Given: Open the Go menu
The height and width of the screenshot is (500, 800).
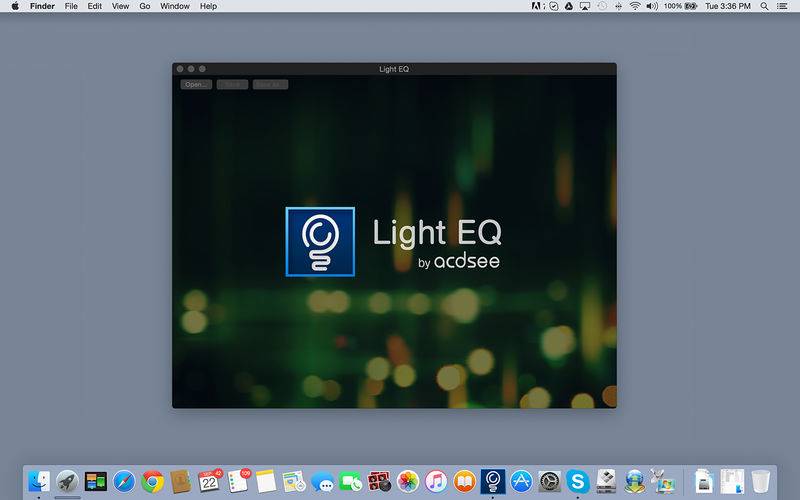Looking at the screenshot, I should coord(145,6).
